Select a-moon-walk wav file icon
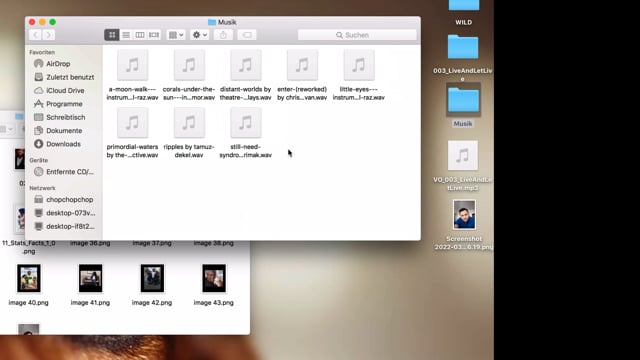640x360 pixels. pos(132,65)
